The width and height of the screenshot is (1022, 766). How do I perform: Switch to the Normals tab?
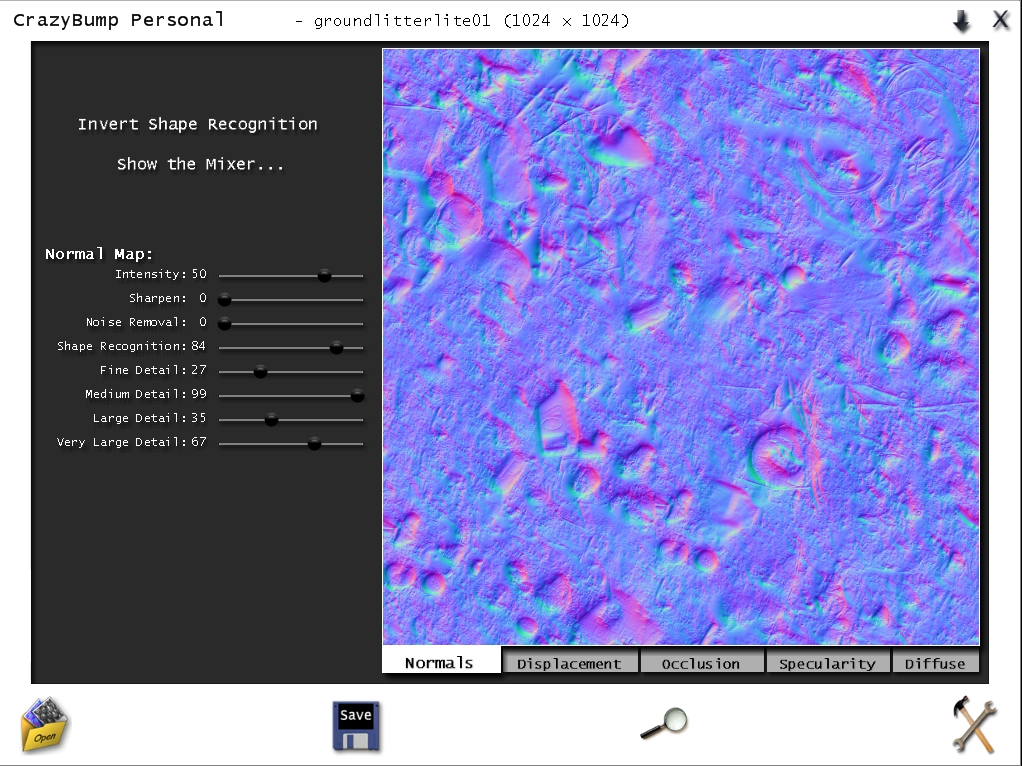click(440, 662)
